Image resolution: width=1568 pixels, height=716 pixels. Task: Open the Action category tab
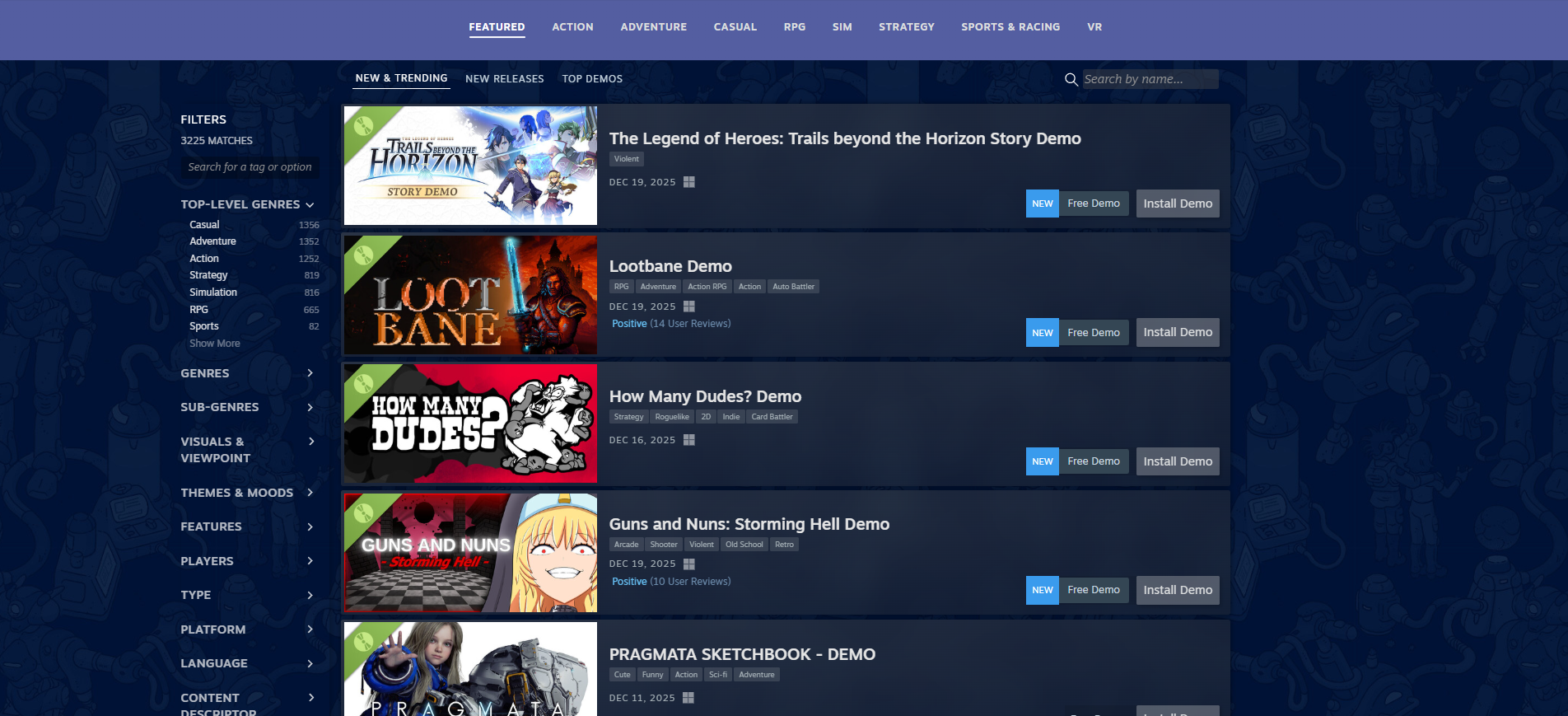click(x=572, y=27)
